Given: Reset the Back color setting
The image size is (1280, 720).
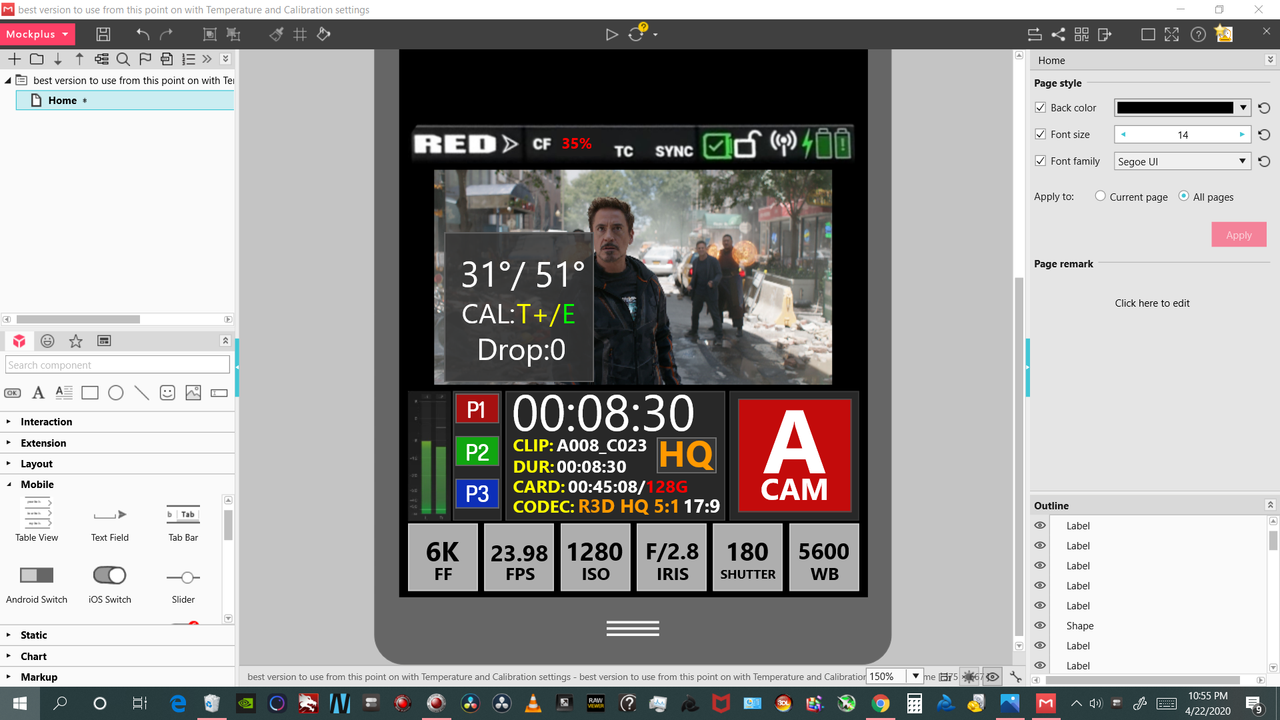Looking at the screenshot, I should tap(1264, 108).
